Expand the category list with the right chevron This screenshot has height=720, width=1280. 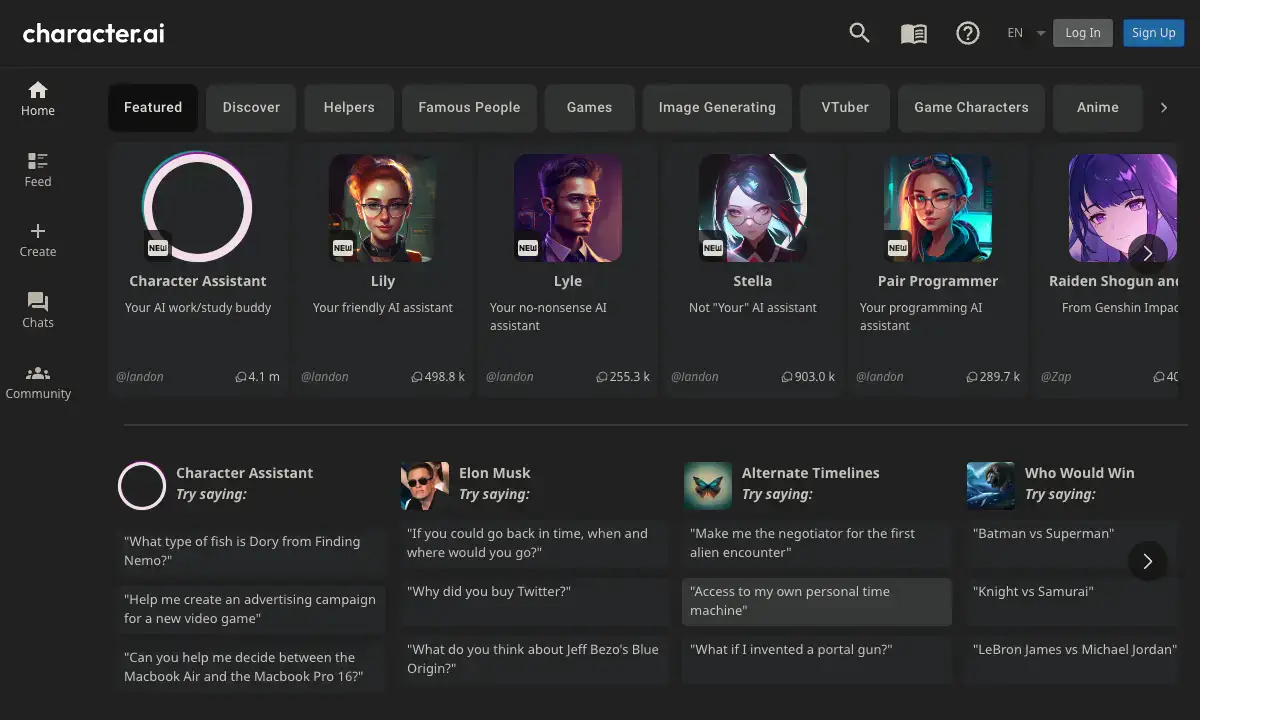click(x=1164, y=107)
